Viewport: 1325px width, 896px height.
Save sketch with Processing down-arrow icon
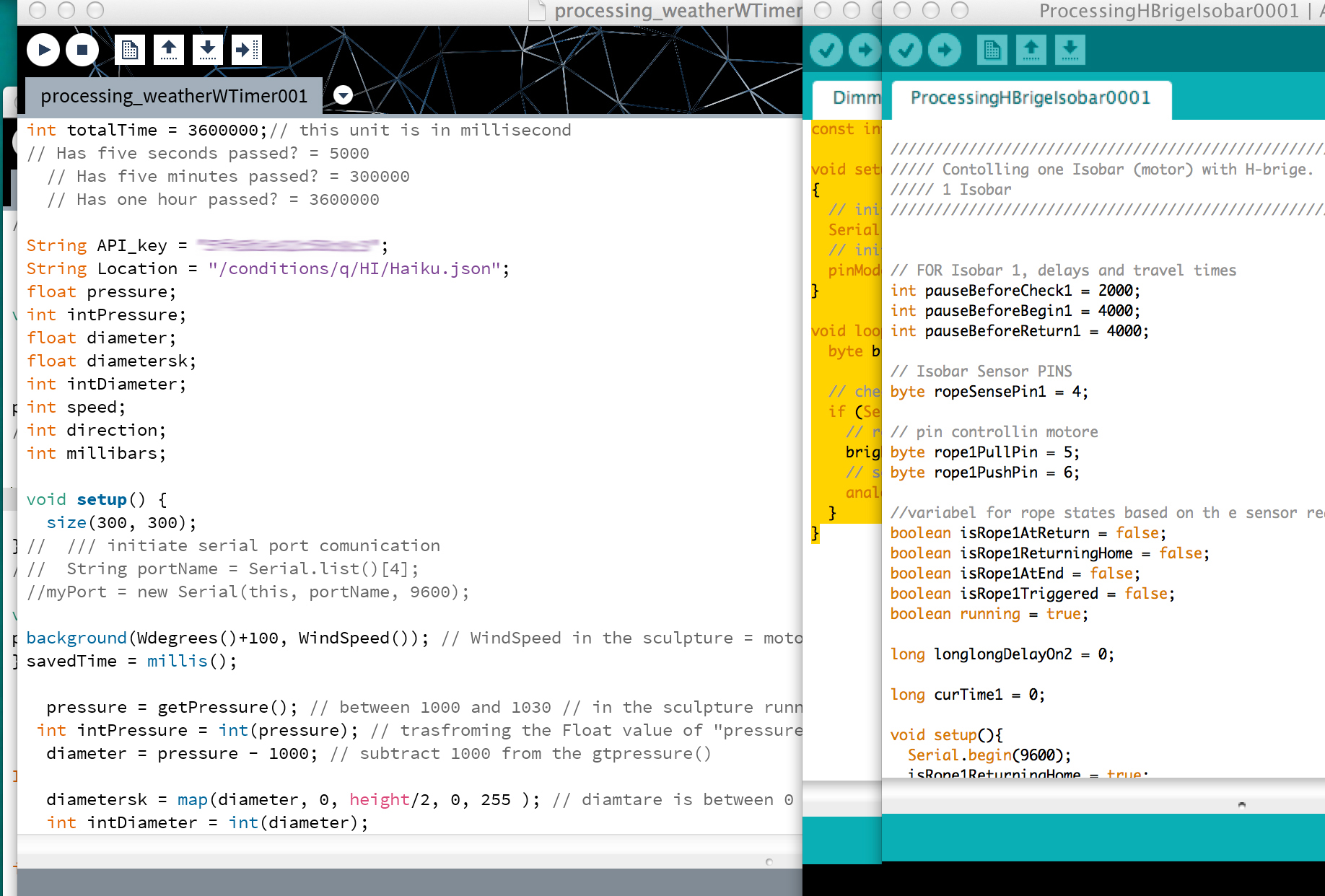point(208,50)
